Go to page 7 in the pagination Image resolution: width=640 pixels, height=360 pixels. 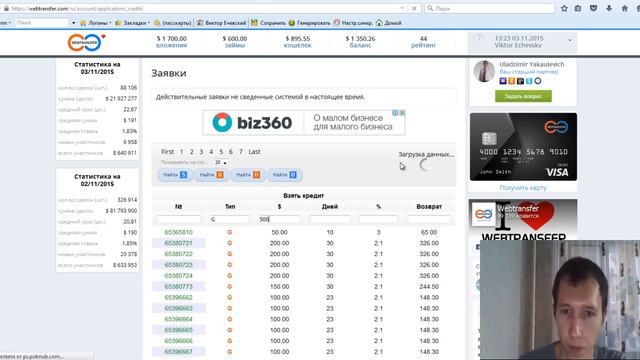[241, 151]
